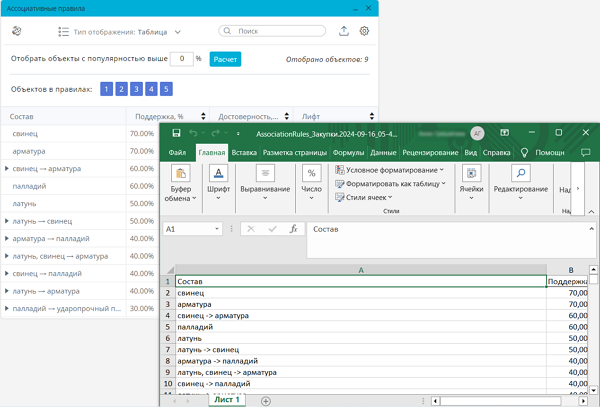Viewport: 600px width, 407px height.
Task: Select the Лист 1 sheet tab
Action: click(x=229, y=400)
